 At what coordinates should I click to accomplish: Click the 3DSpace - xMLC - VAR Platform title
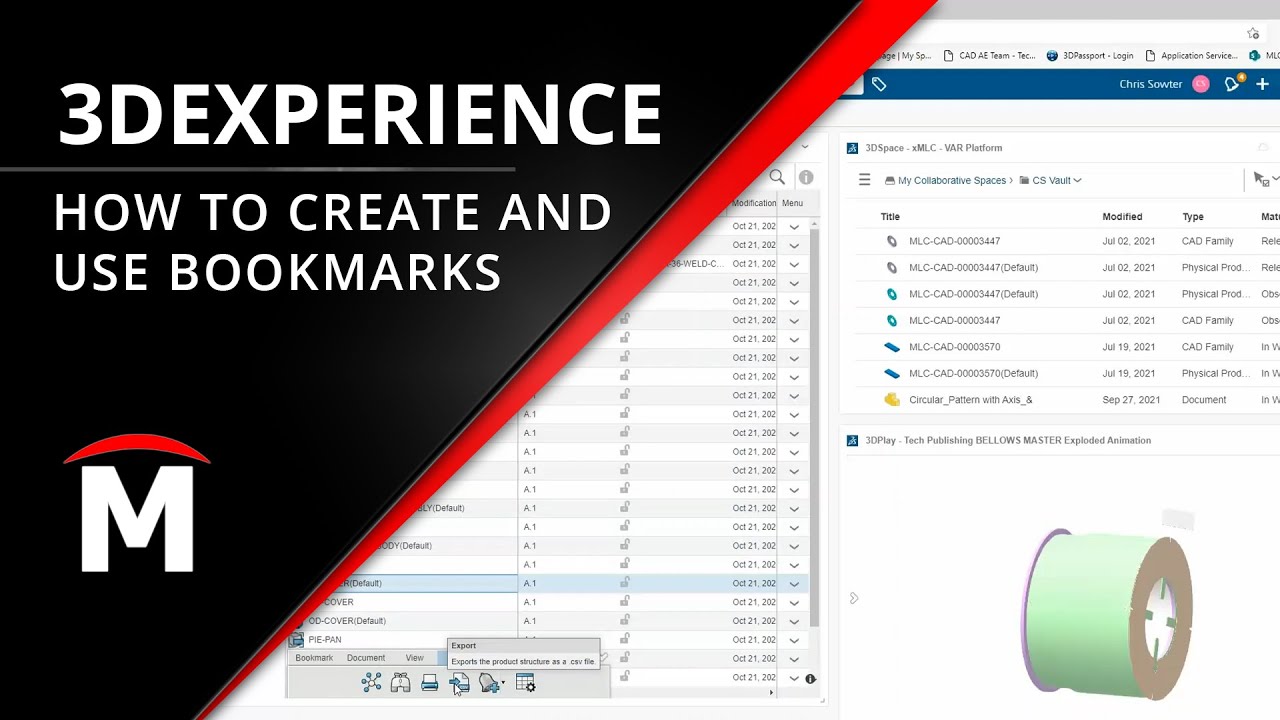[x=933, y=148]
